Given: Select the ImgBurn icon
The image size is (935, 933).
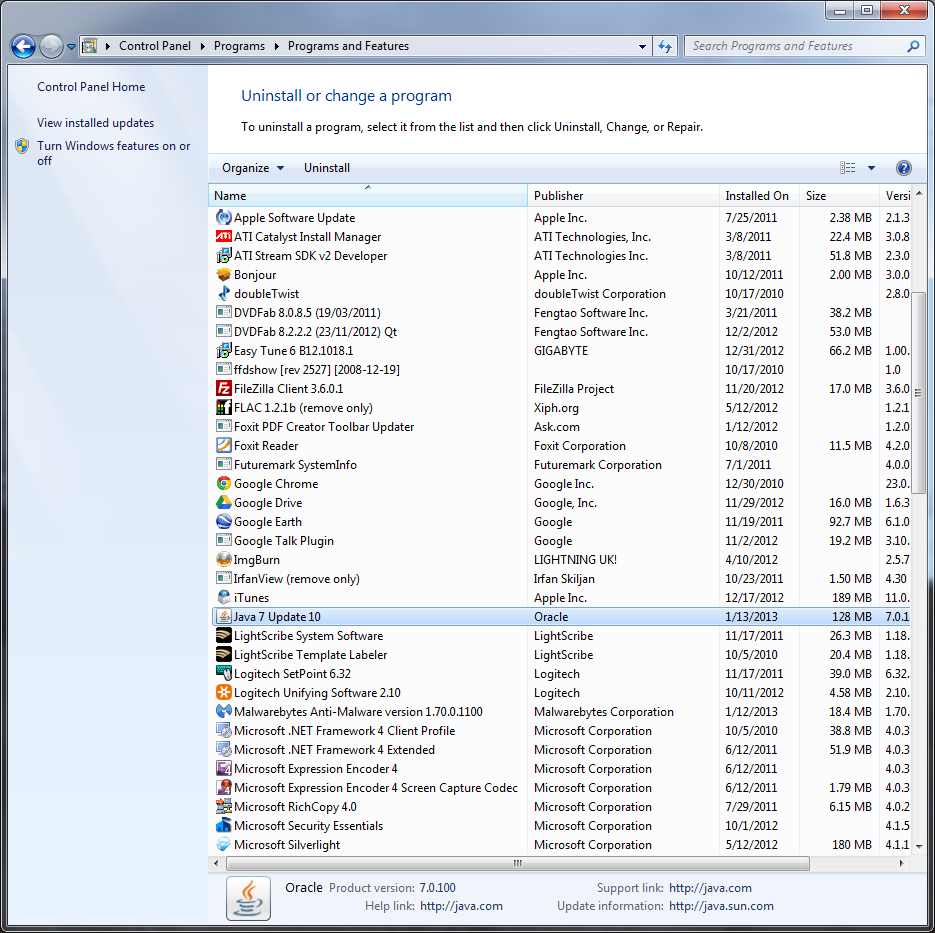Looking at the screenshot, I should pyautogui.click(x=221, y=560).
